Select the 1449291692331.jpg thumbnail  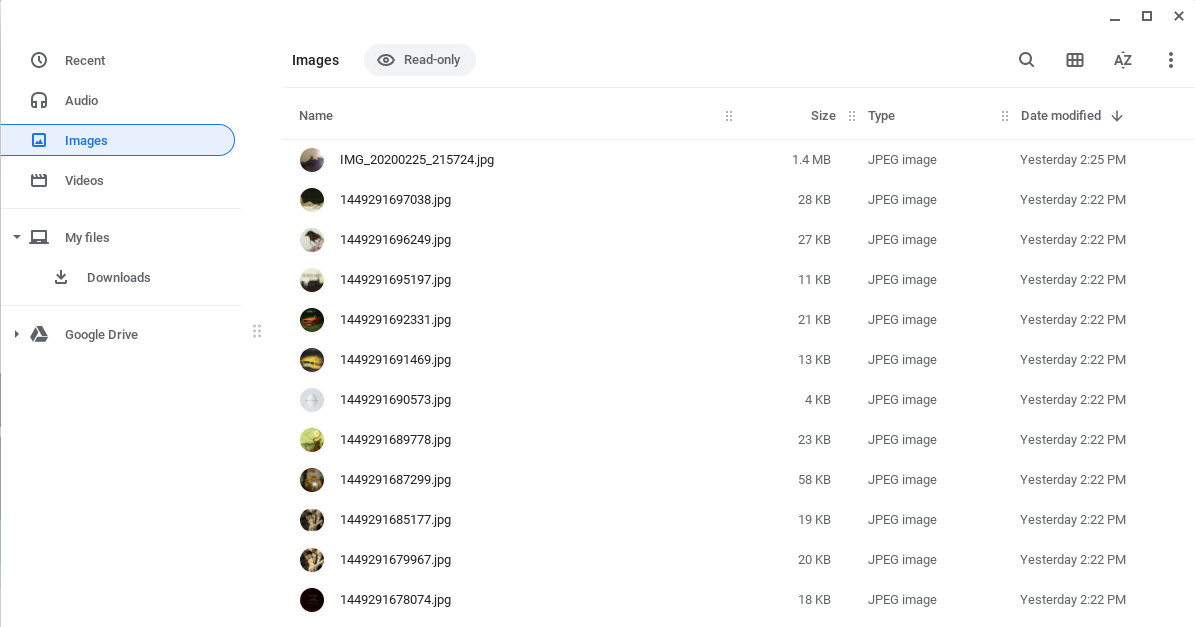pyautogui.click(x=312, y=320)
